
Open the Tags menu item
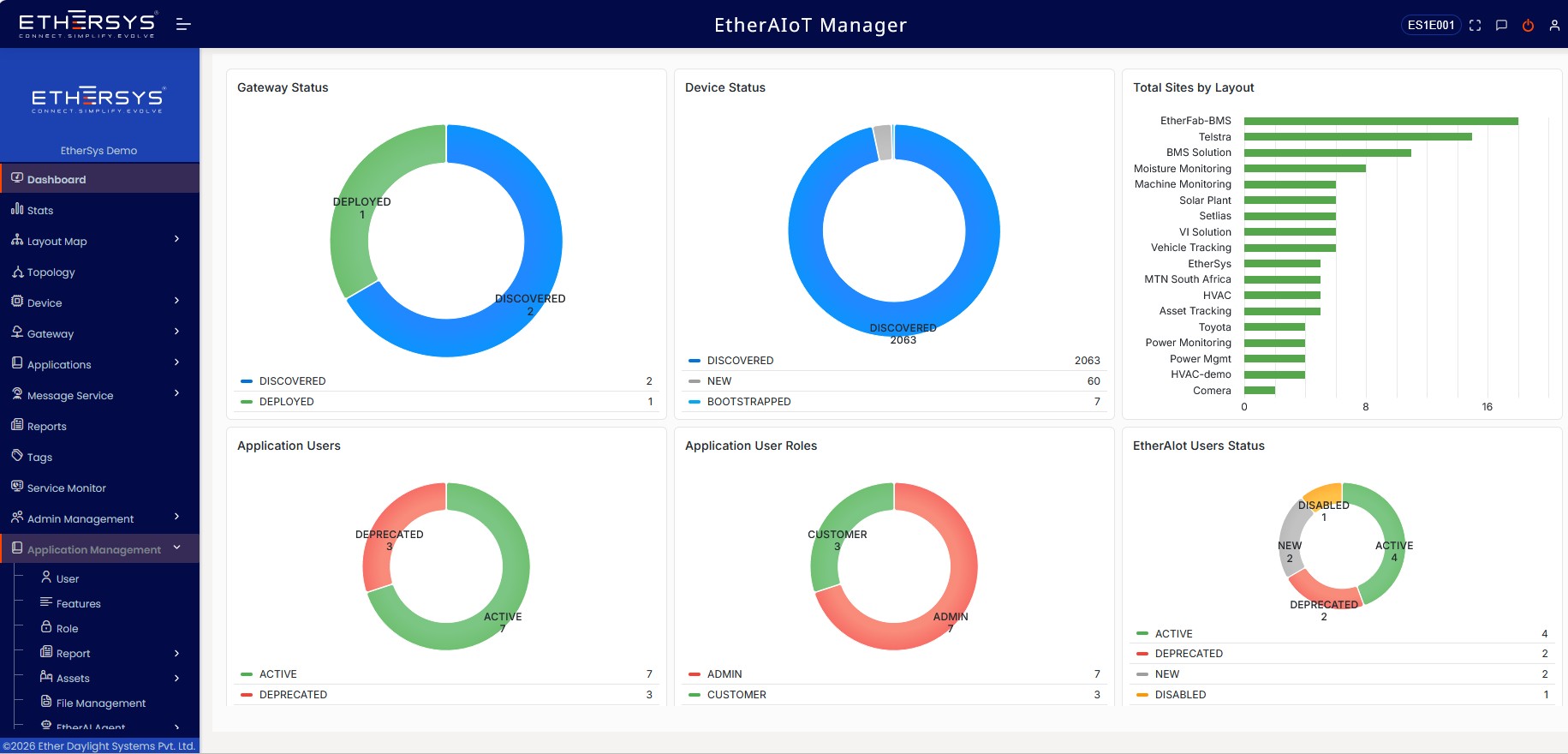[x=99, y=457]
